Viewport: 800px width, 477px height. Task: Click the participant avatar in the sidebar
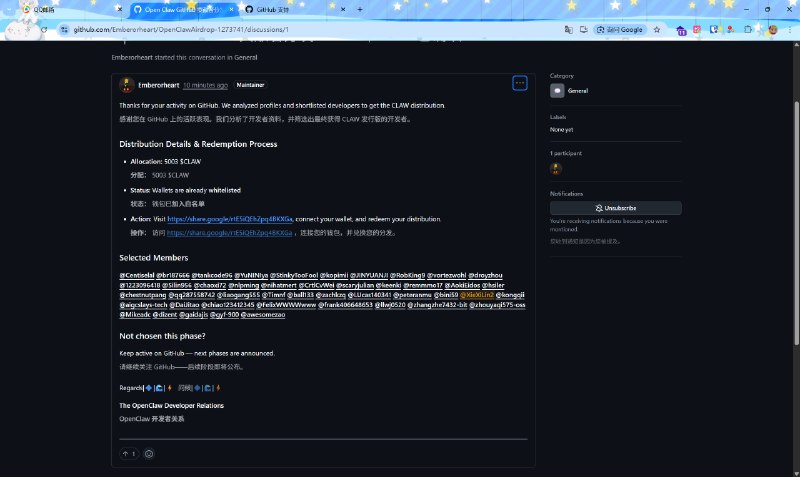tap(556, 169)
